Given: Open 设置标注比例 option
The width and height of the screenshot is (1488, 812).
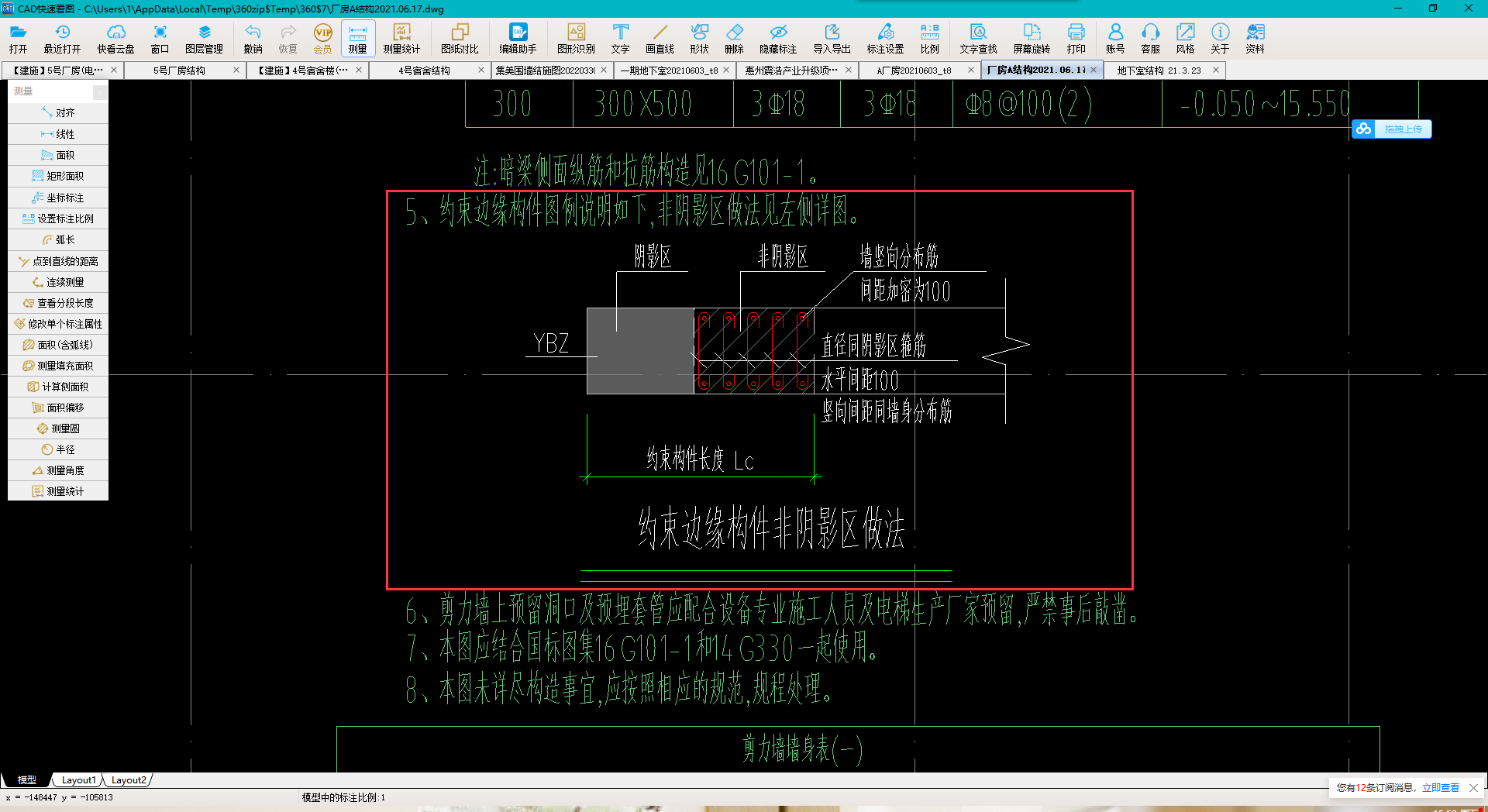Looking at the screenshot, I should [x=58, y=218].
